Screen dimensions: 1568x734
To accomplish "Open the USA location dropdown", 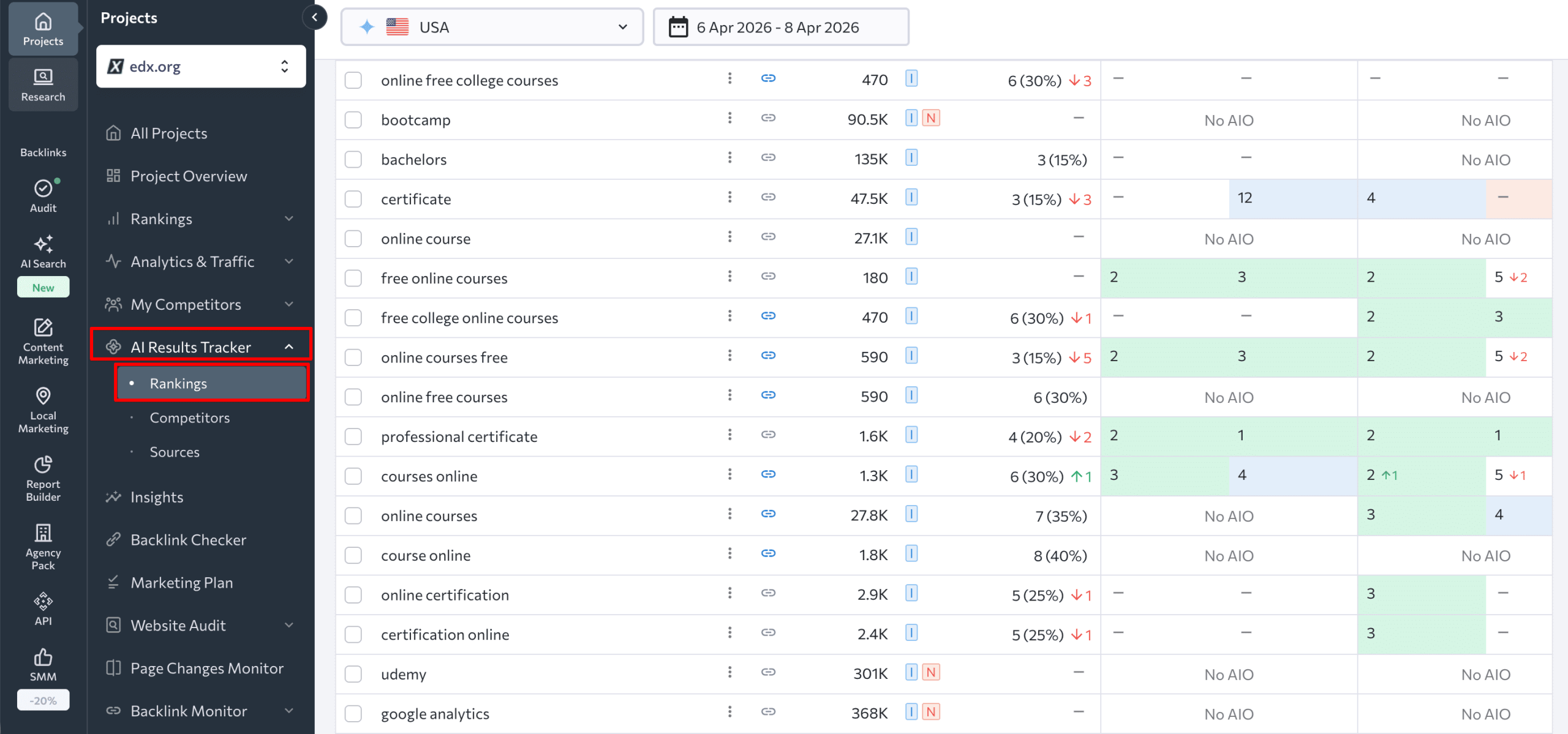I will 491,26.
